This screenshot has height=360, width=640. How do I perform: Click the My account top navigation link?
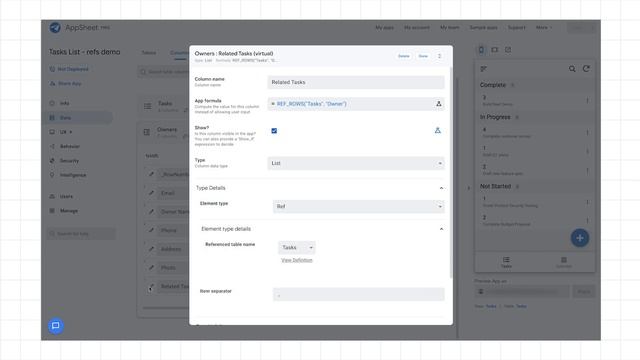(417, 27)
